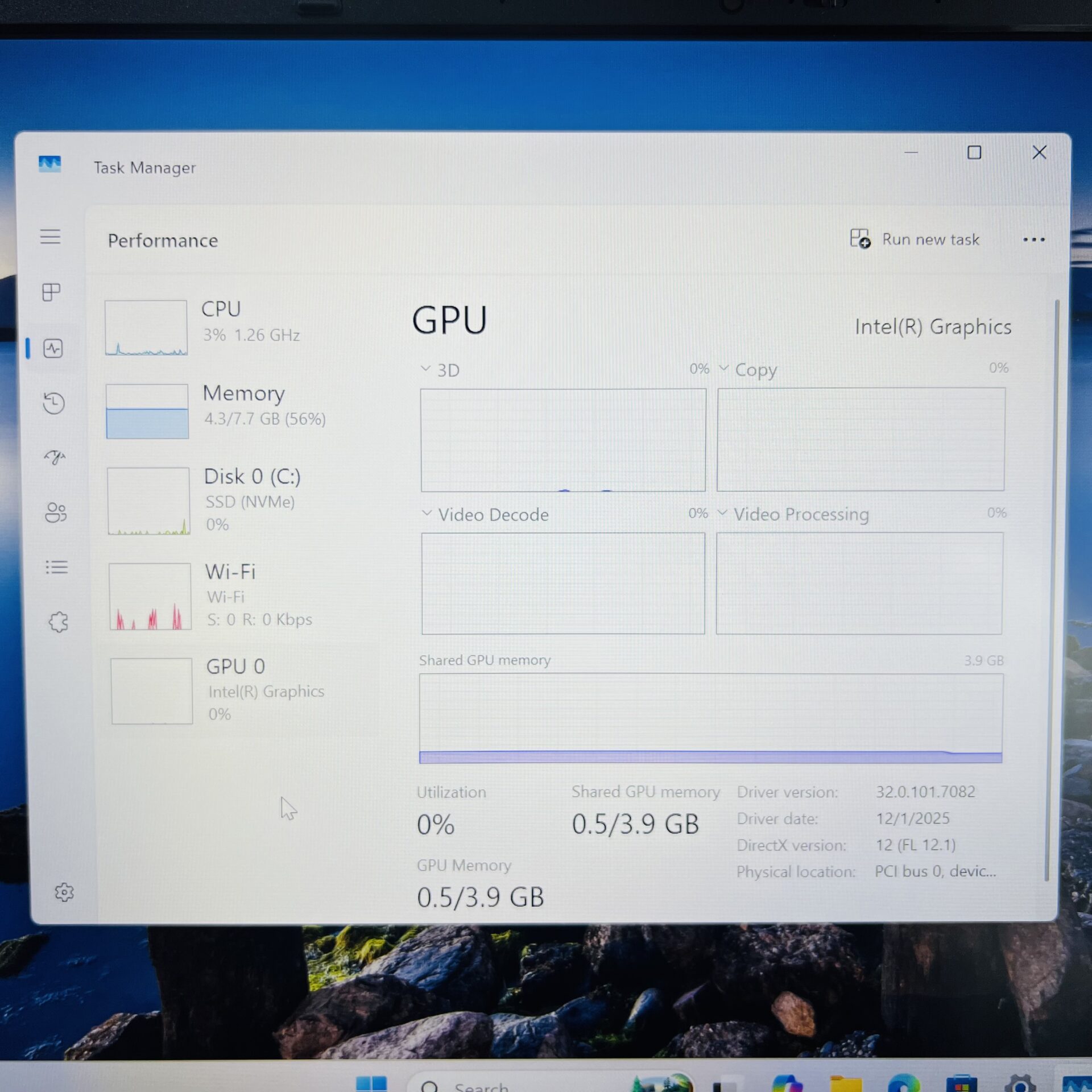Click the 3D engine graph
1092x1092 pixels.
(563, 440)
